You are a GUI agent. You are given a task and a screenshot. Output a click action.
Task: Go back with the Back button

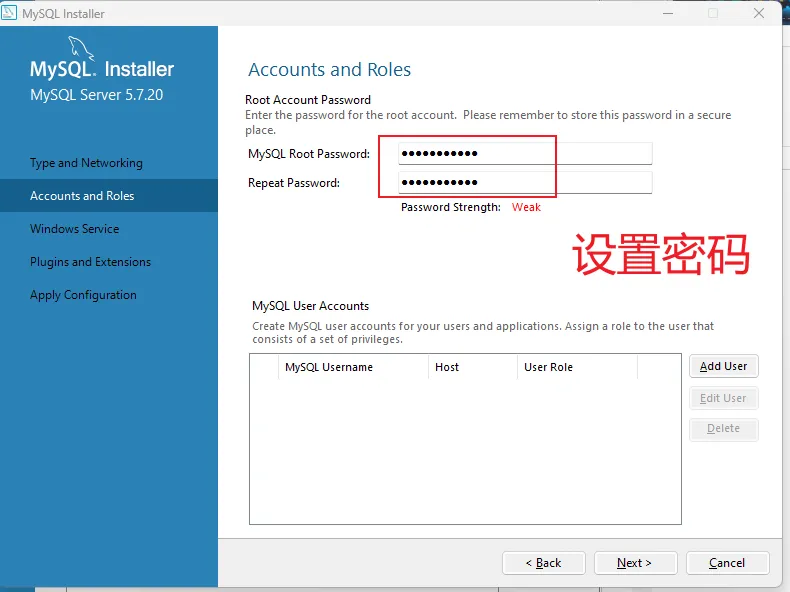(x=543, y=563)
